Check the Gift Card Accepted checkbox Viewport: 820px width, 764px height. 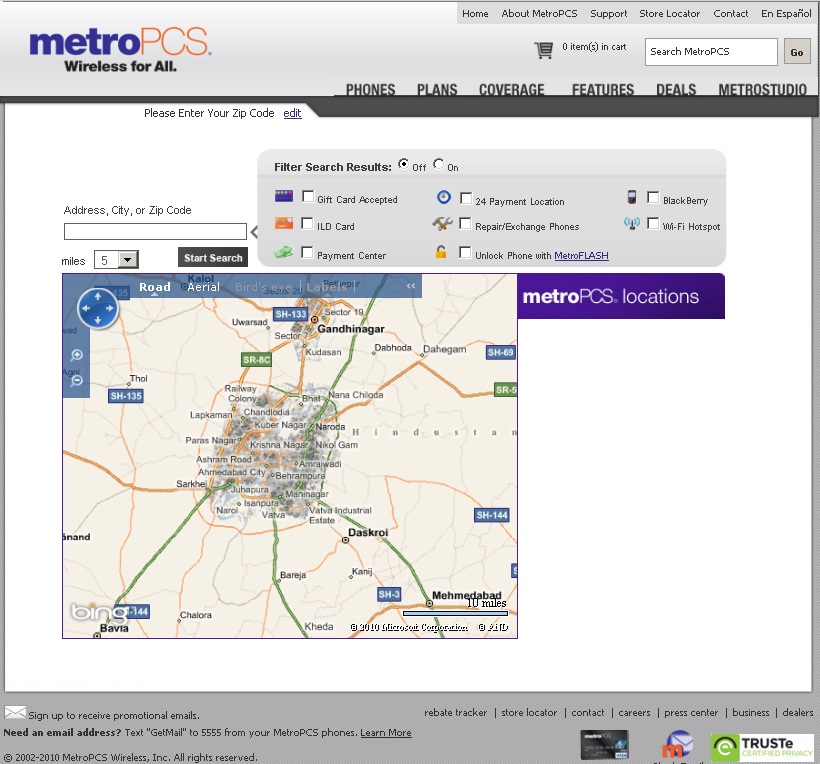pyautogui.click(x=308, y=197)
